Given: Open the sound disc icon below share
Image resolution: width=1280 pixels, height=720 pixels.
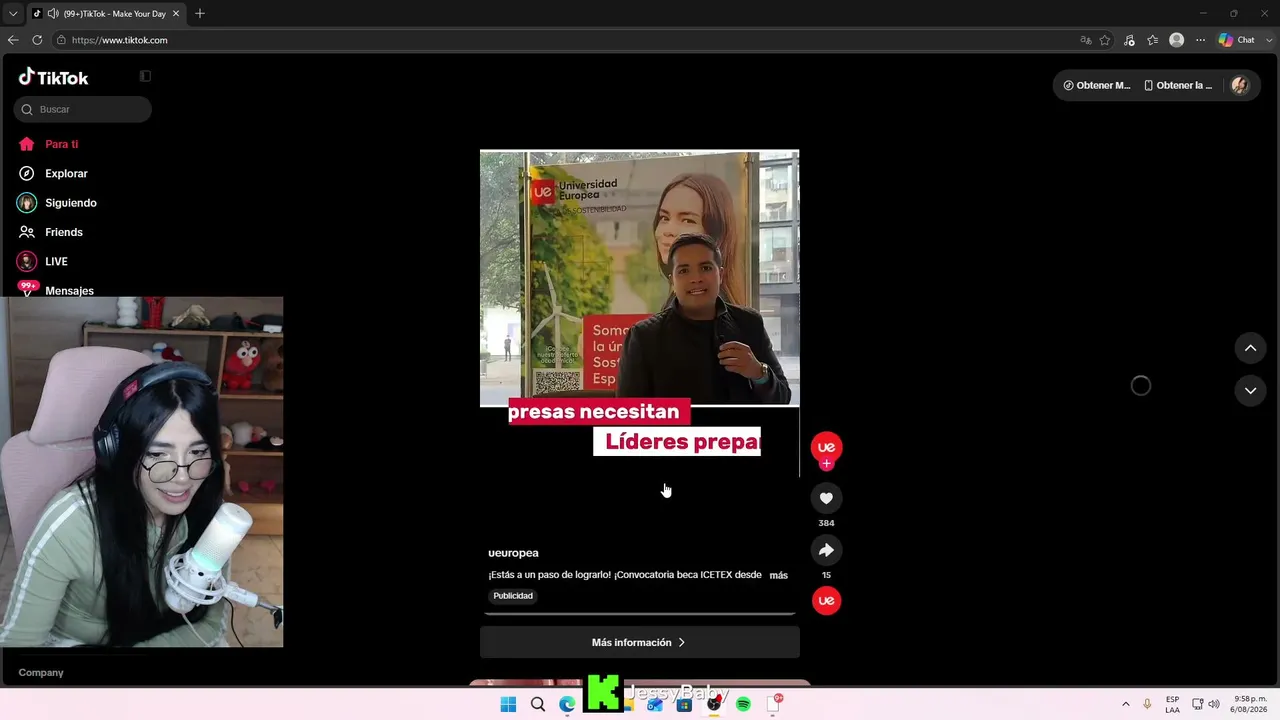Looking at the screenshot, I should 826,601.
